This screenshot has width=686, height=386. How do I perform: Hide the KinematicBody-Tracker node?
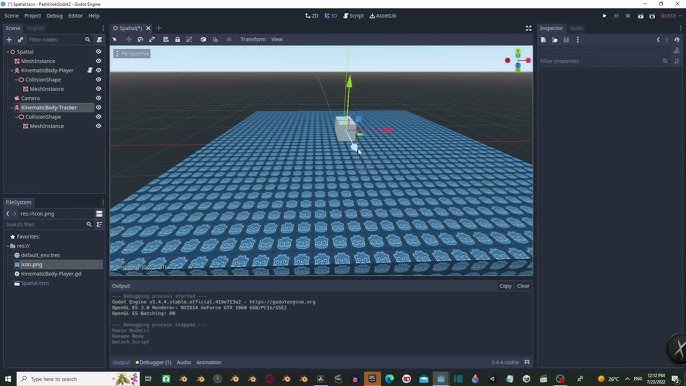click(x=98, y=107)
